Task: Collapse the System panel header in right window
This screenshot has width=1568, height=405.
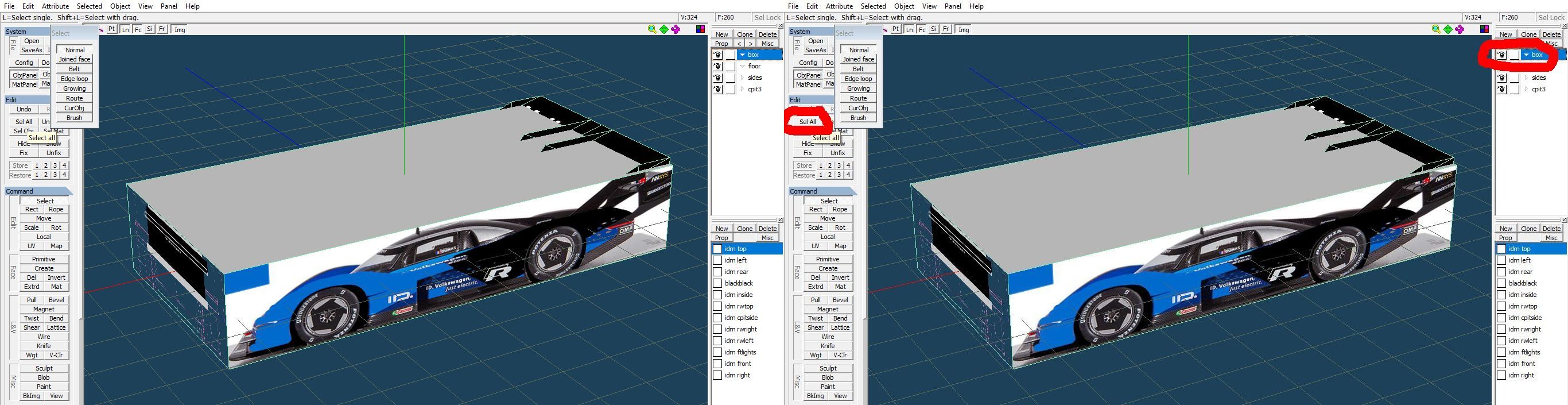Action: coord(812,32)
